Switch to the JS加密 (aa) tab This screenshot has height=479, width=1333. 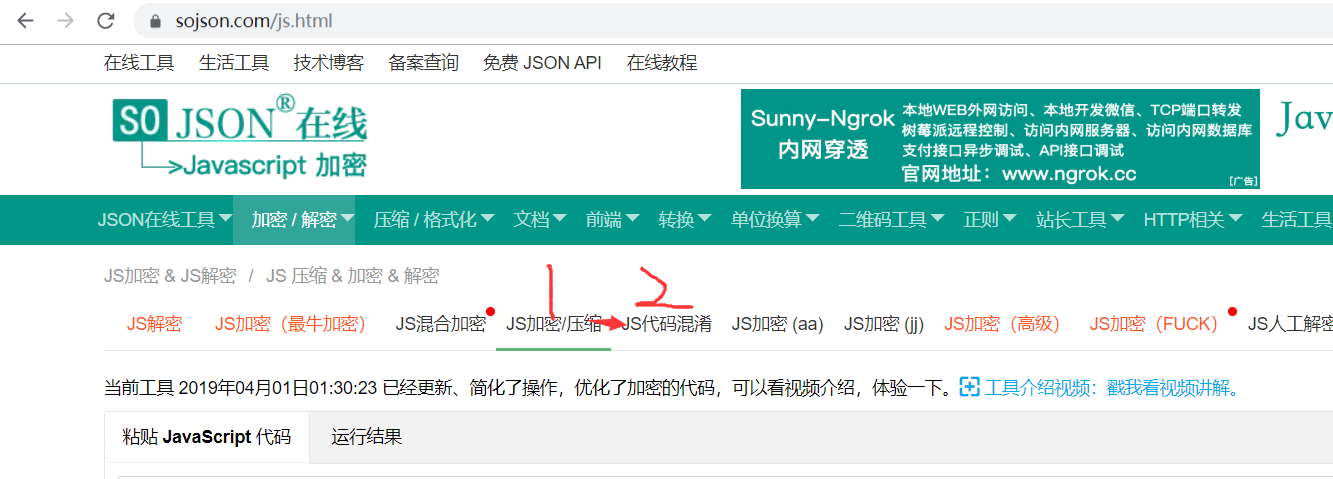coord(777,324)
